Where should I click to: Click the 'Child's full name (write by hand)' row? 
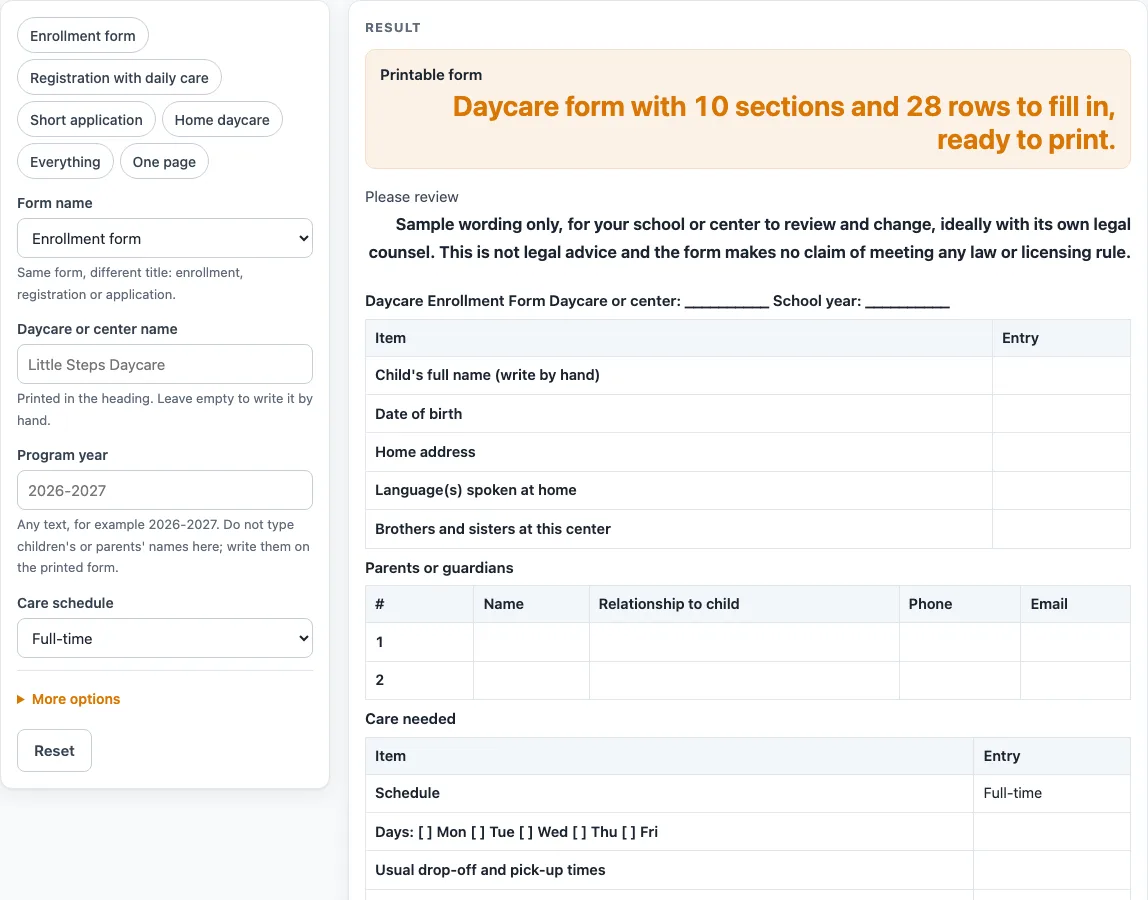coord(748,375)
